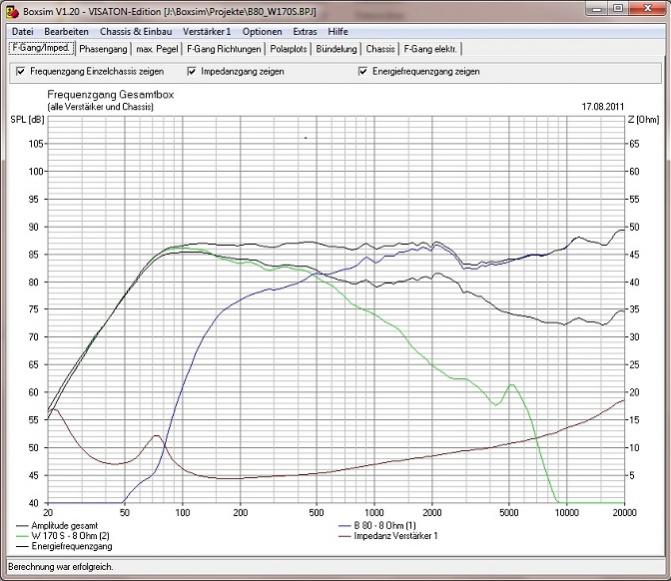This screenshot has height=581, width=671.
Task: Open the Optionen menu
Action: (x=262, y=32)
